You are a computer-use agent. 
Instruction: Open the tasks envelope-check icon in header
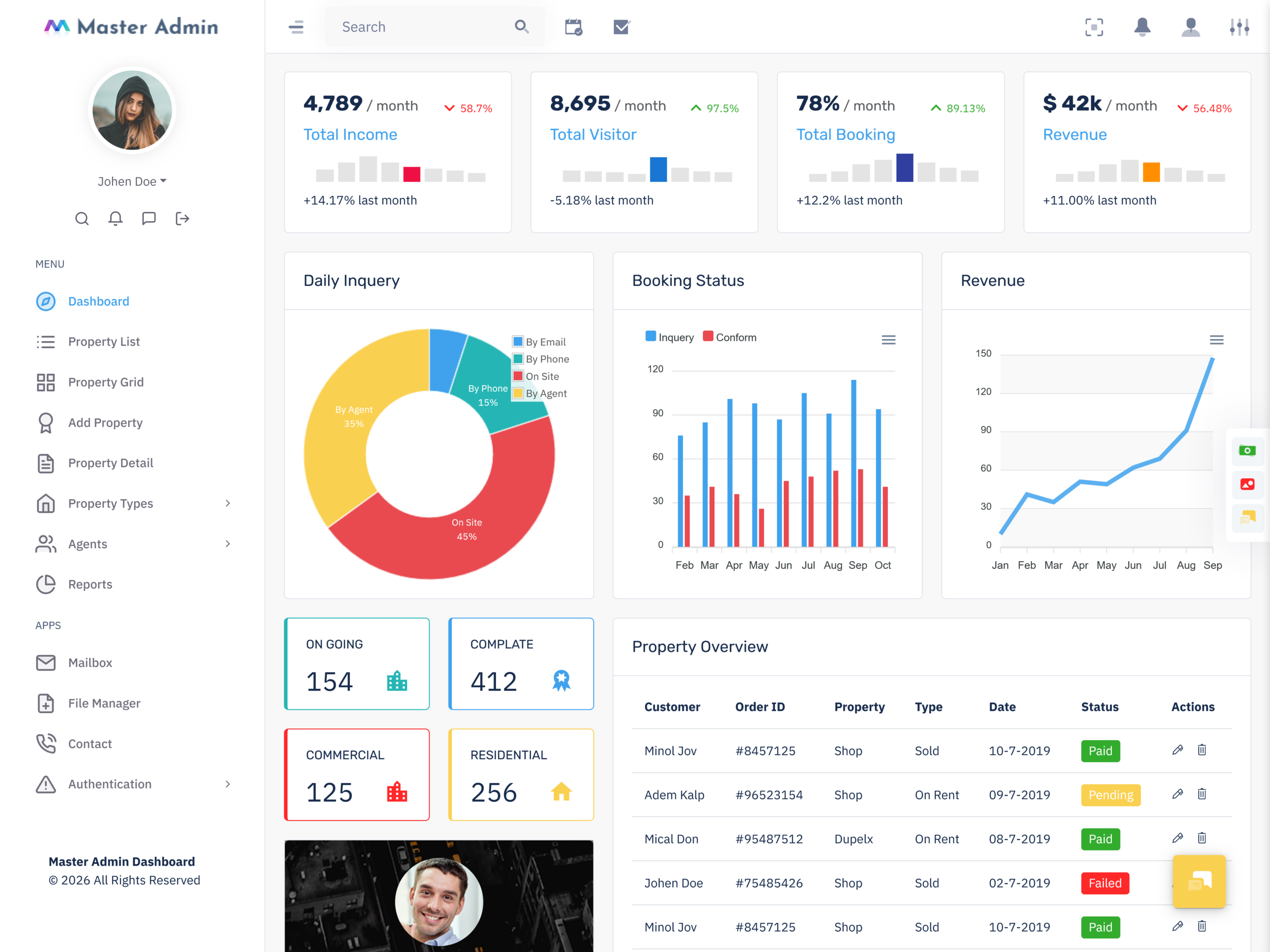(622, 27)
